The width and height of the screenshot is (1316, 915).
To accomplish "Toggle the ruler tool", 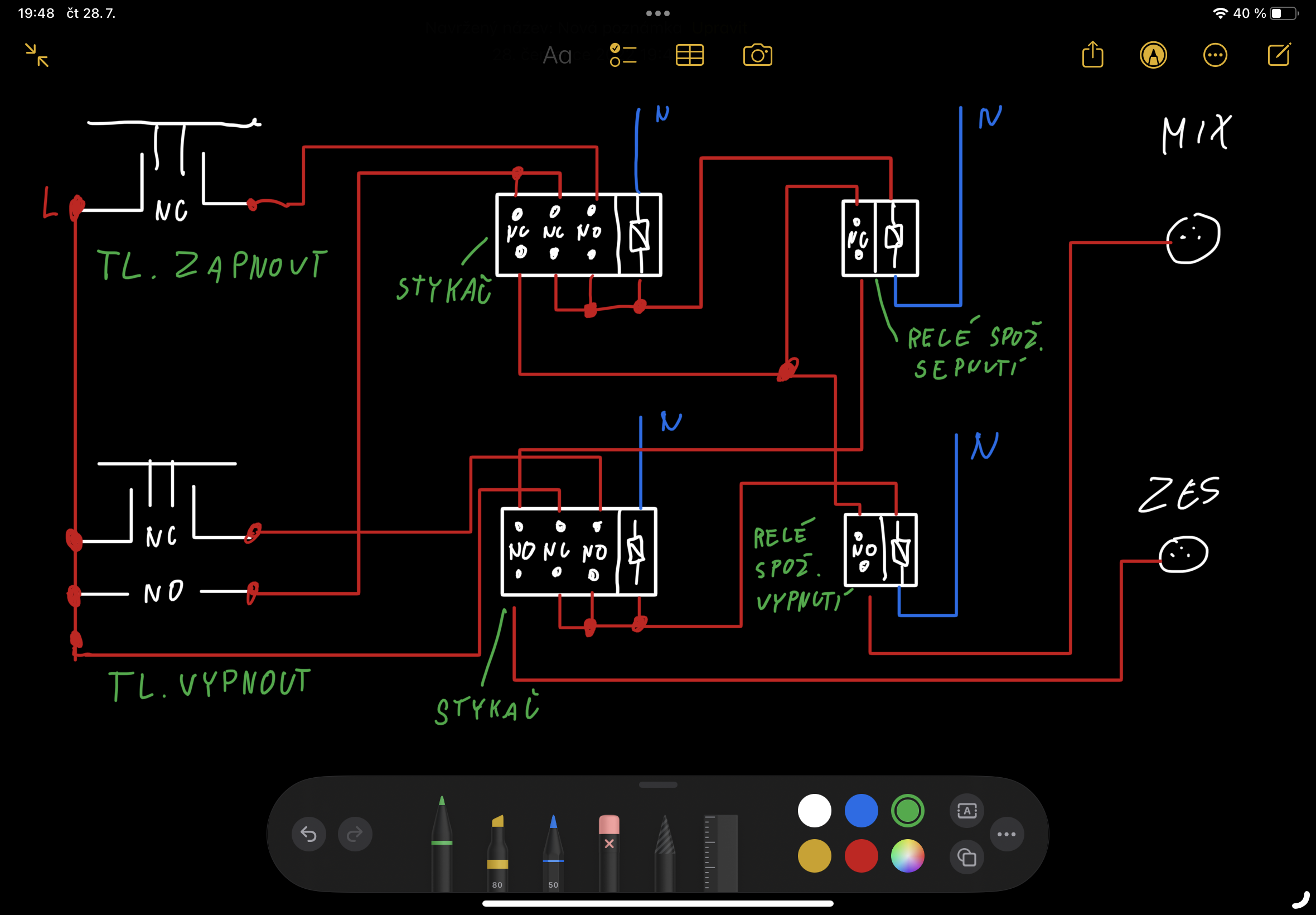I will click(x=720, y=851).
